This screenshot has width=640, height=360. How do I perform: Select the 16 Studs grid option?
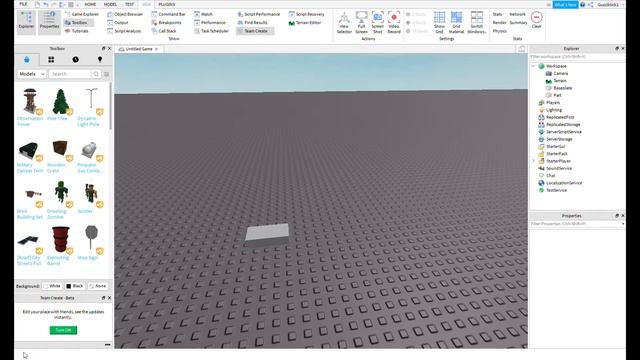pos(417,31)
